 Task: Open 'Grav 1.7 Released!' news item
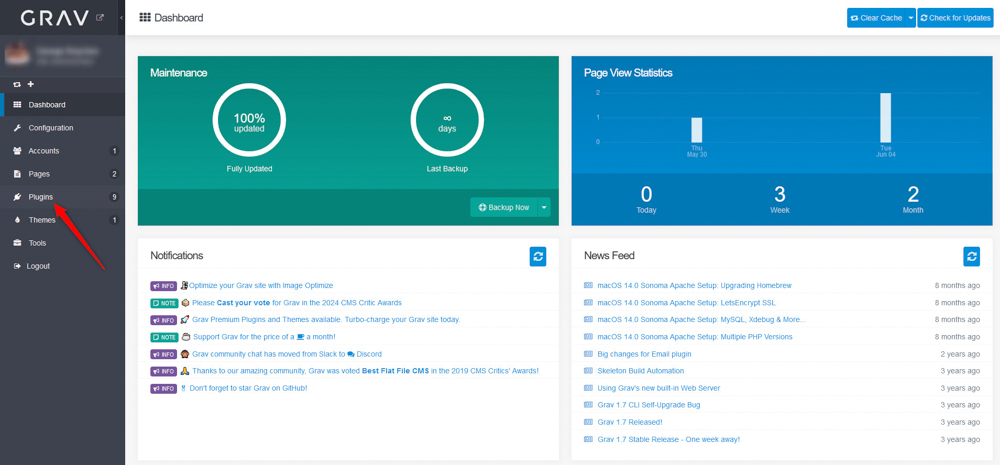[629, 422]
